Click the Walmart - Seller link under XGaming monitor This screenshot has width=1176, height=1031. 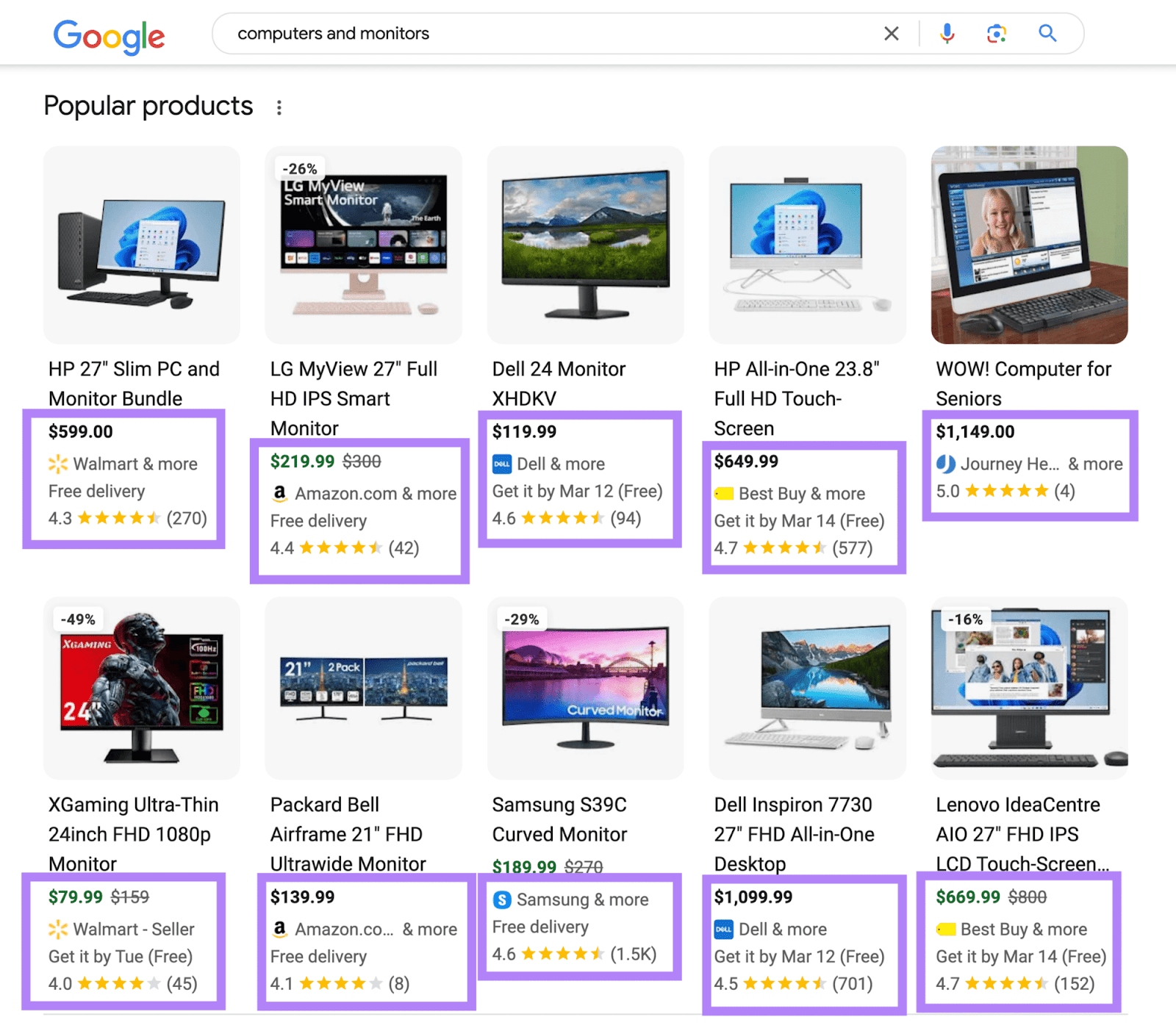(x=121, y=929)
